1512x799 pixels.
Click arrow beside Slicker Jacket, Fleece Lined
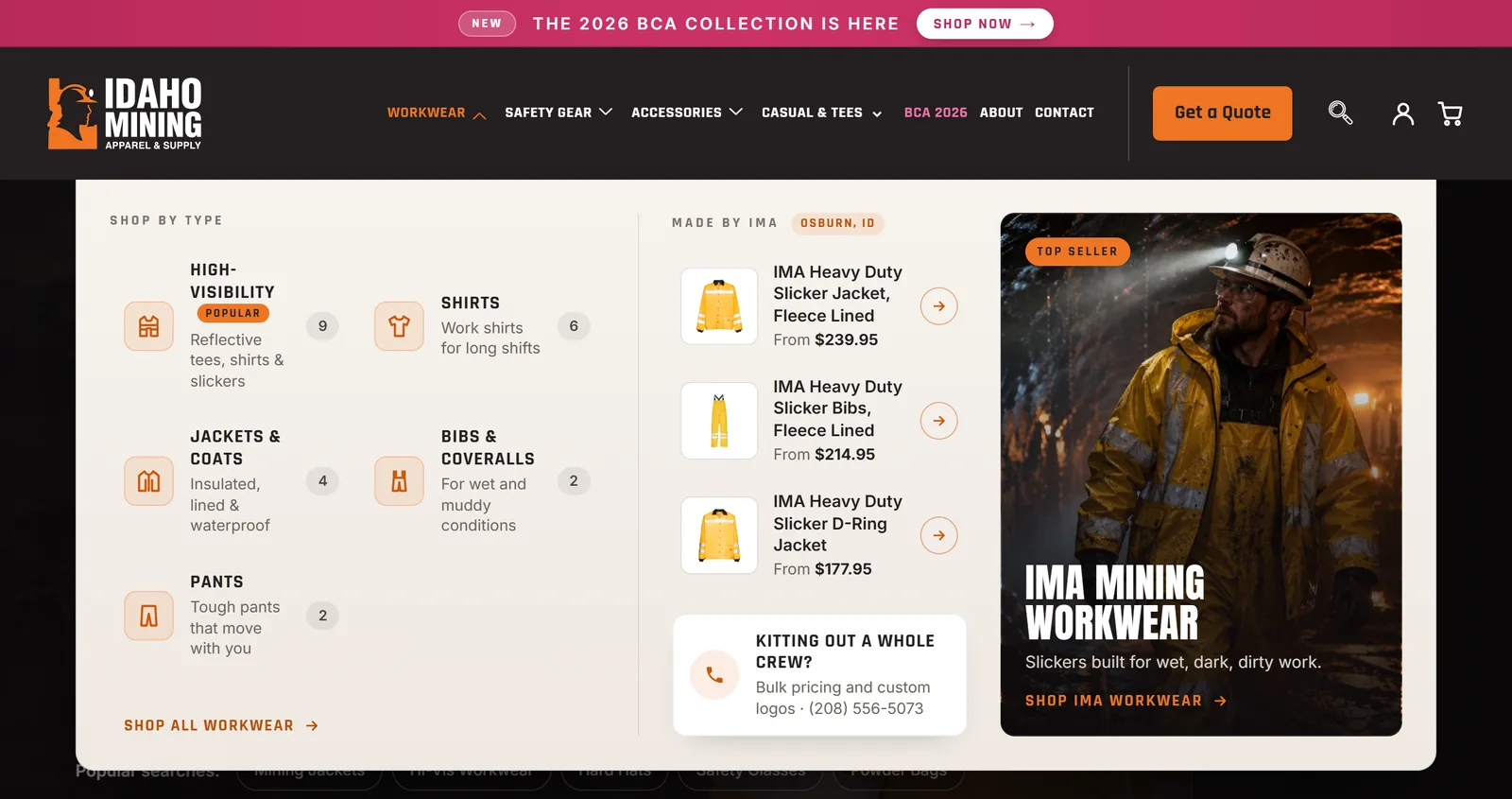pyautogui.click(x=939, y=306)
